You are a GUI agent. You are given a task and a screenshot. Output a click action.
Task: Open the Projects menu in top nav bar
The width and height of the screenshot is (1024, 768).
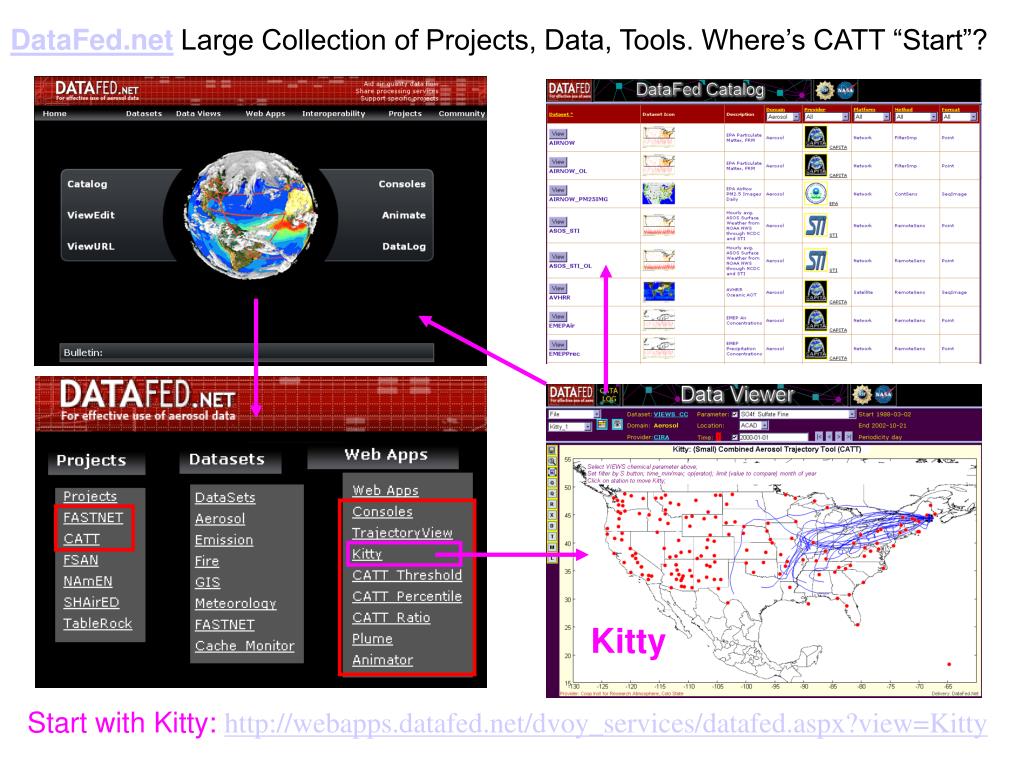[x=405, y=114]
